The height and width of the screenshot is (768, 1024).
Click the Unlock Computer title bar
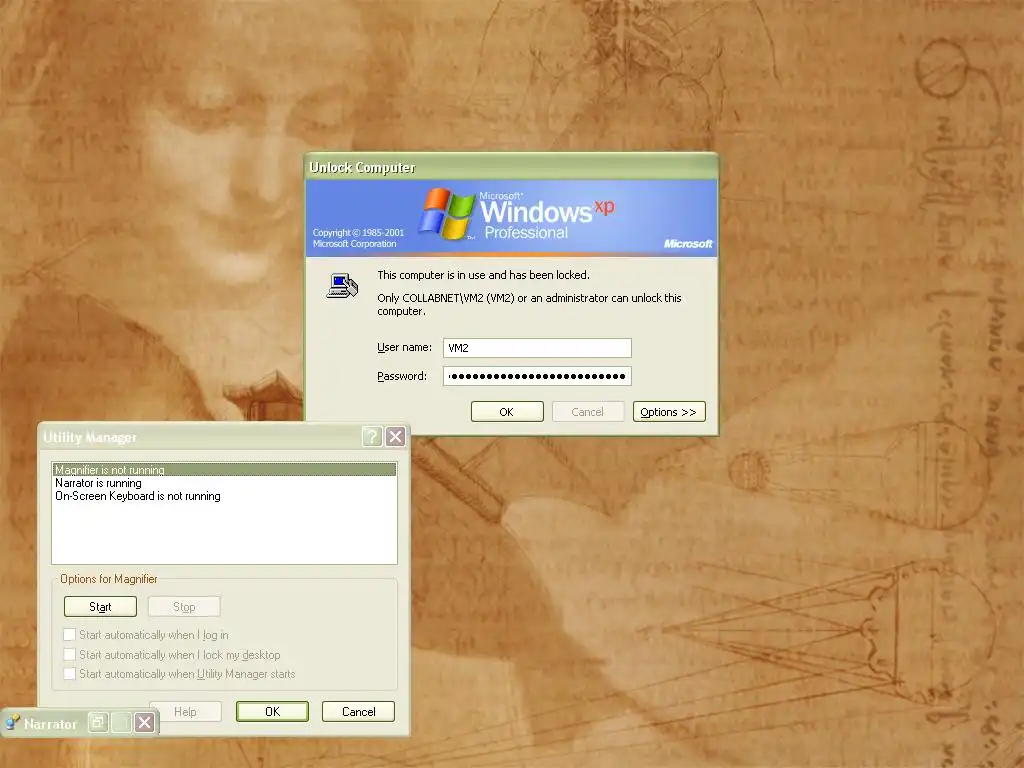pos(511,167)
